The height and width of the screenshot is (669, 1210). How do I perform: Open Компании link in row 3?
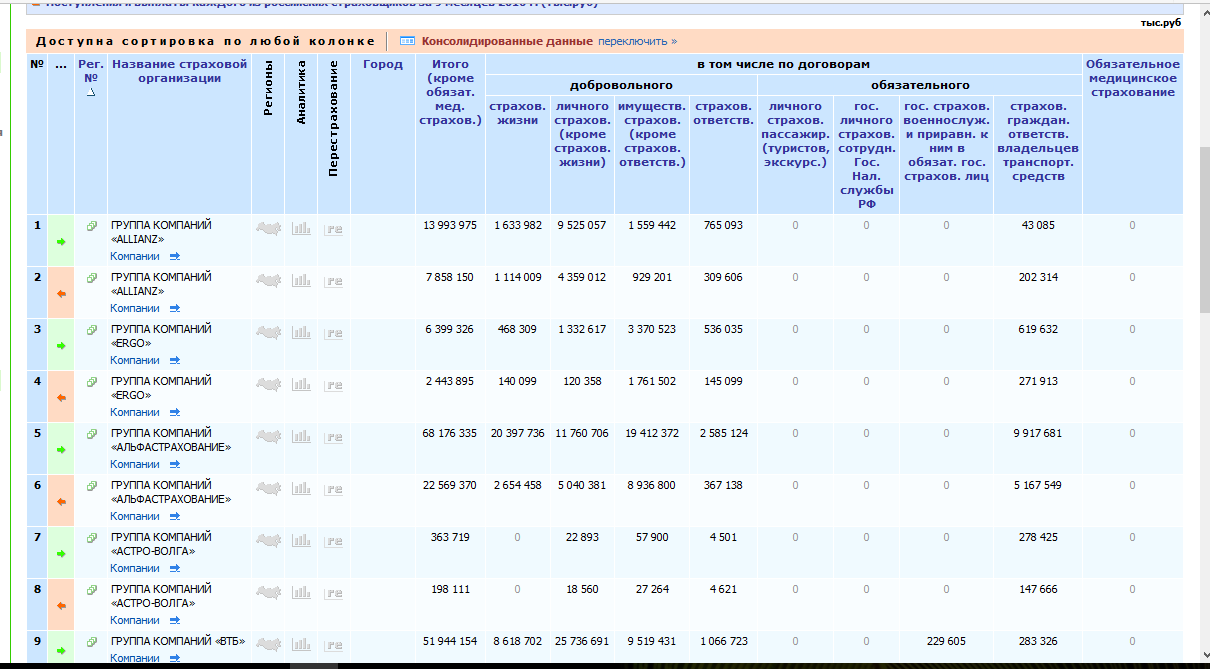pyautogui.click(x=135, y=360)
